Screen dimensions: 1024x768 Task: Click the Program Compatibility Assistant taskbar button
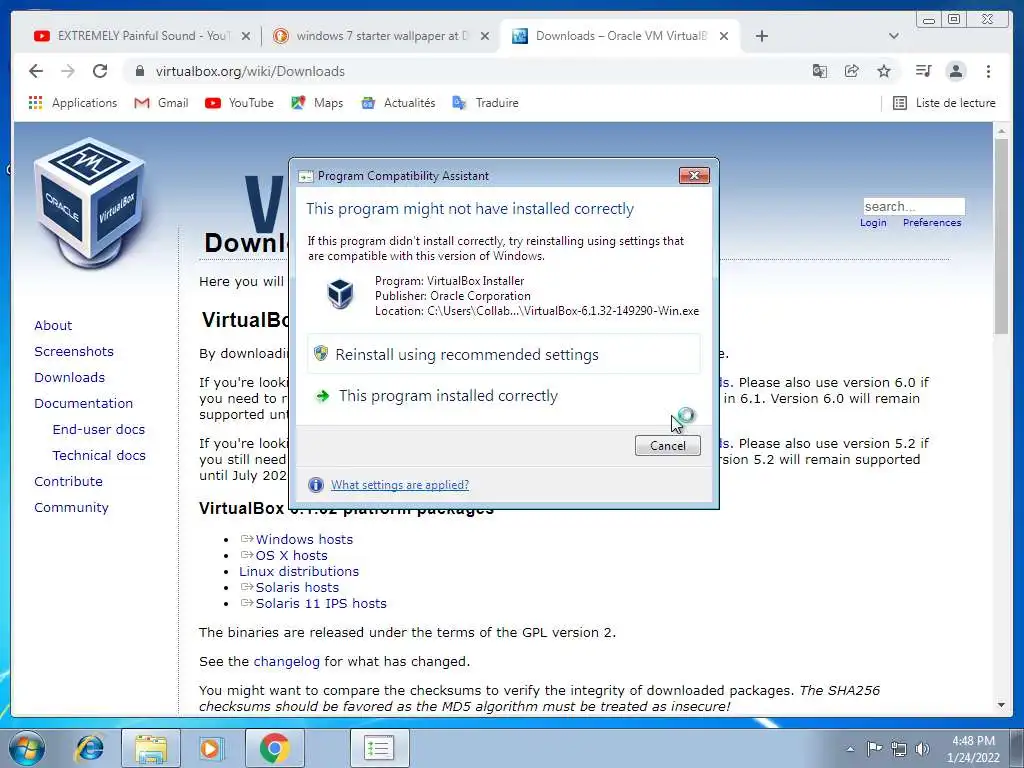pos(379,748)
